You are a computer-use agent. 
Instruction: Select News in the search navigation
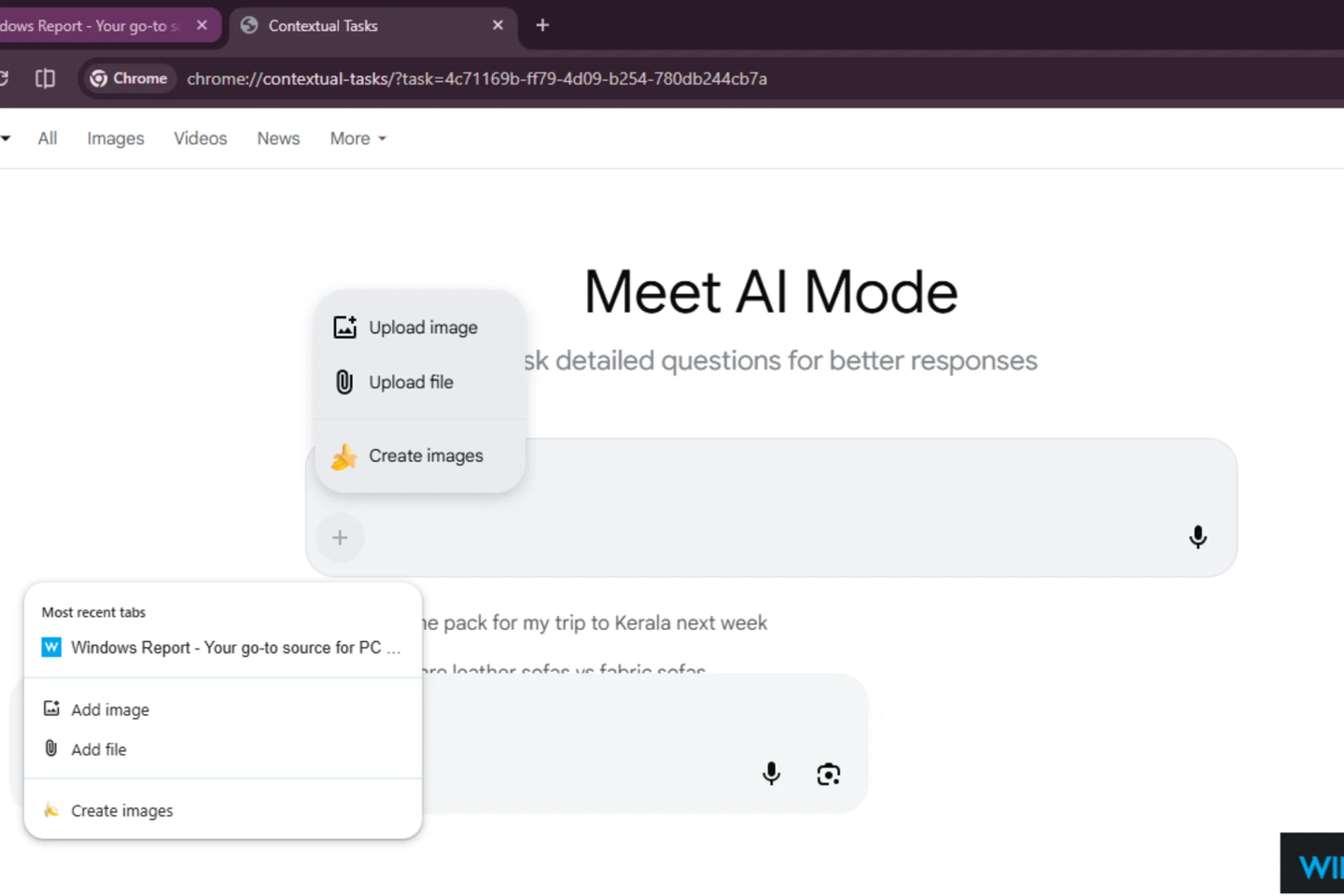[x=277, y=138]
